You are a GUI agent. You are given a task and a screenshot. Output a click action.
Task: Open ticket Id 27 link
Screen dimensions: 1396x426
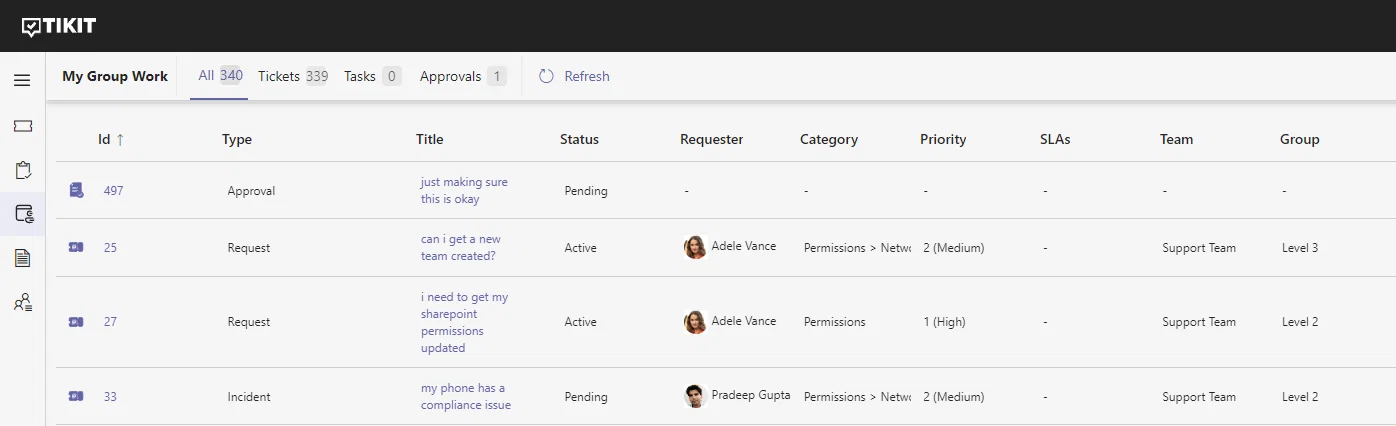[110, 322]
